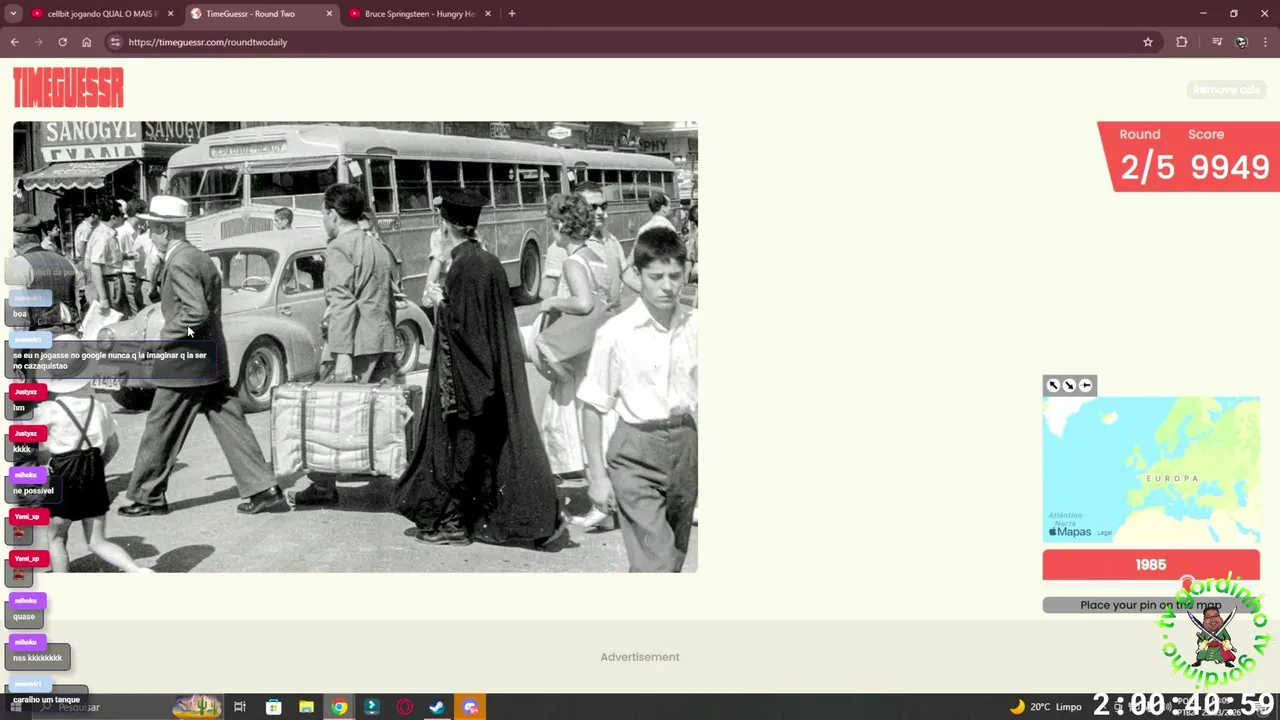Screen dimensions: 1280x720
Task: Open Microsoft Store from the taskbar
Action: click(x=273, y=707)
